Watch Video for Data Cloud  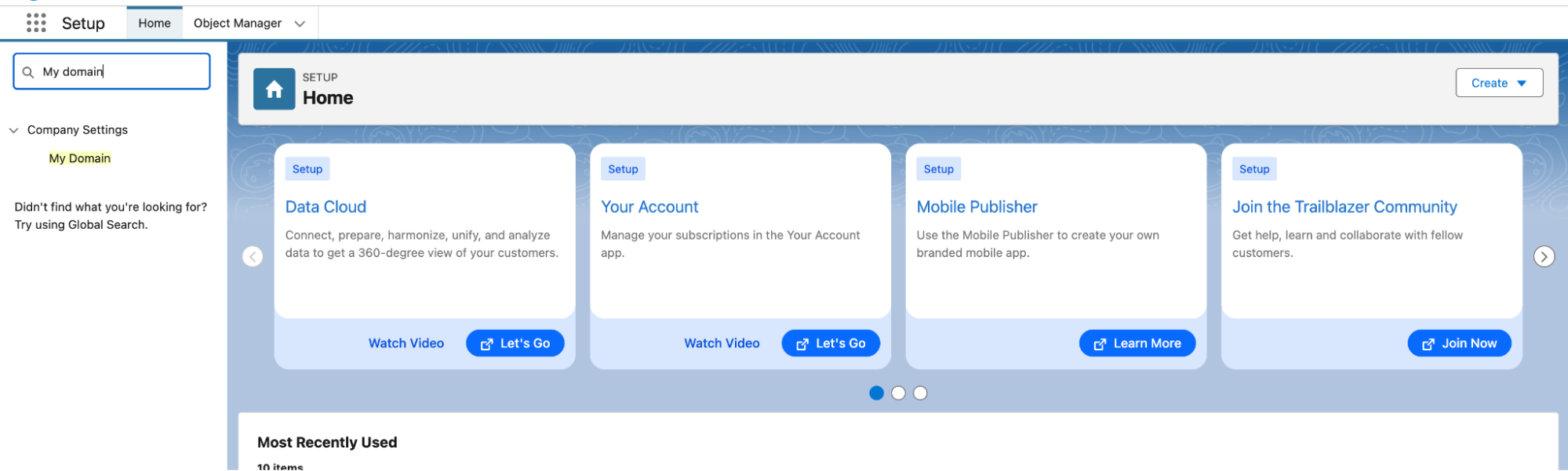[x=406, y=343]
